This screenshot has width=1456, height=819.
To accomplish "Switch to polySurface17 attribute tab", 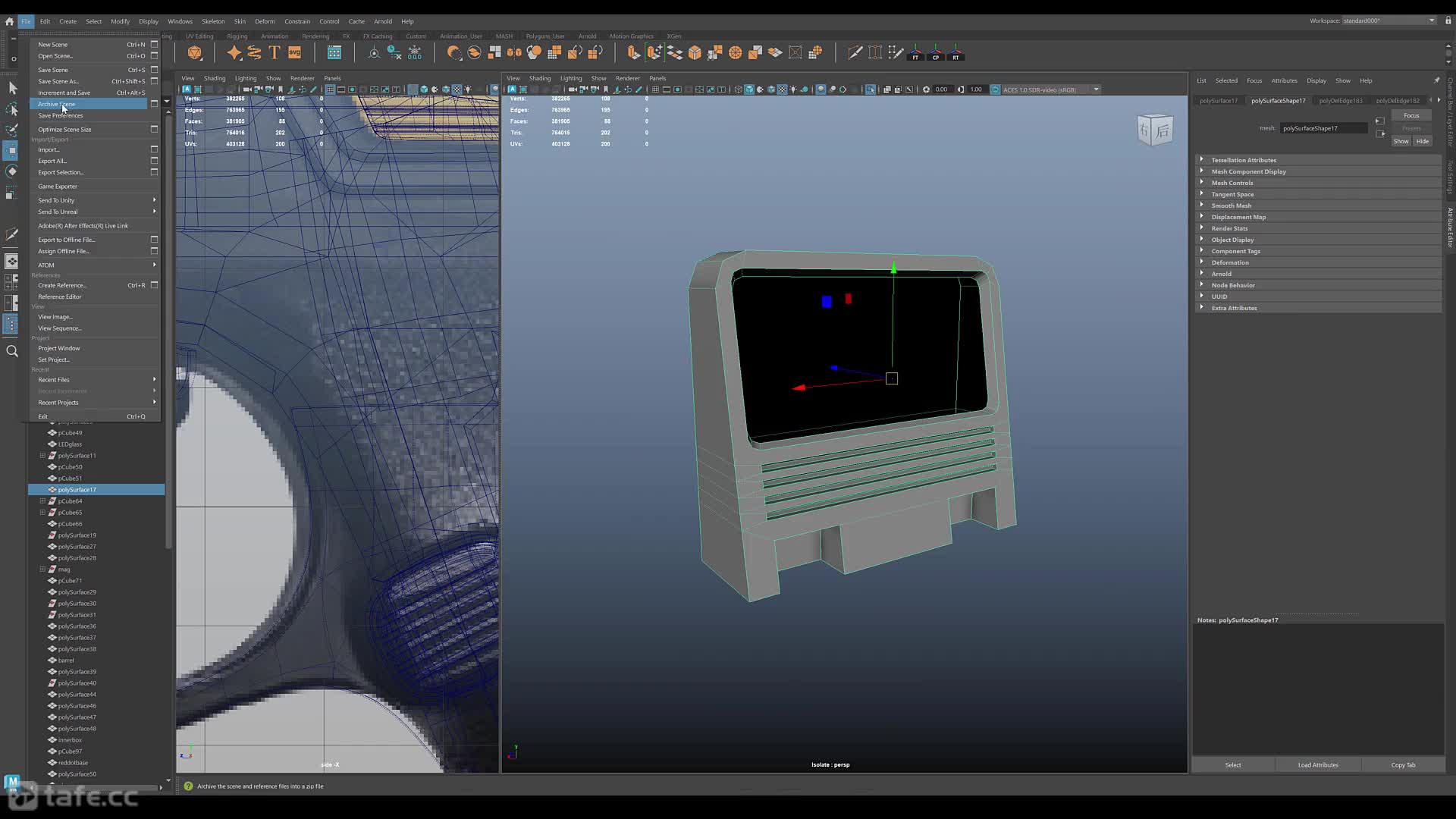I will pyautogui.click(x=1219, y=100).
